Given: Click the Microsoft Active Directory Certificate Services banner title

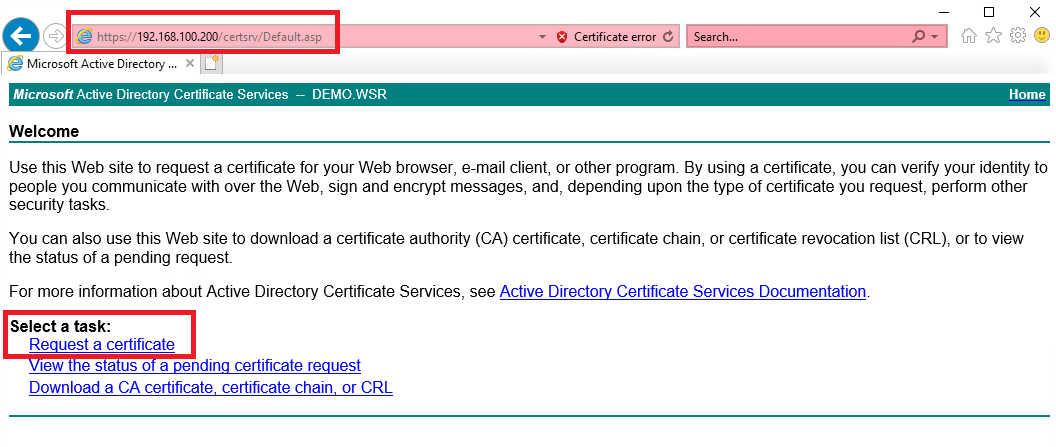Looking at the screenshot, I should click(x=151, y=95).
